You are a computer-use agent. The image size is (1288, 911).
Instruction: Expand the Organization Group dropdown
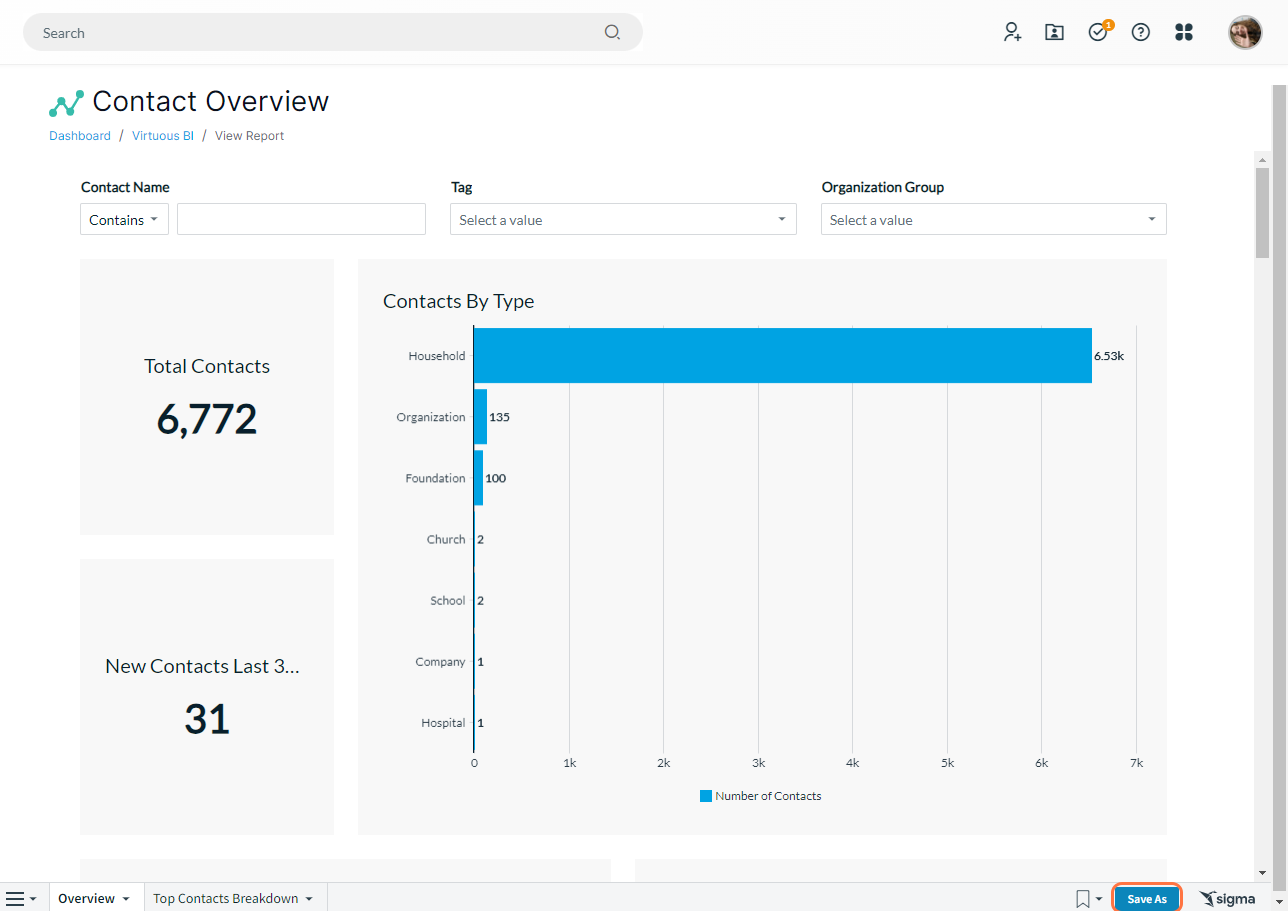(993, 220)
